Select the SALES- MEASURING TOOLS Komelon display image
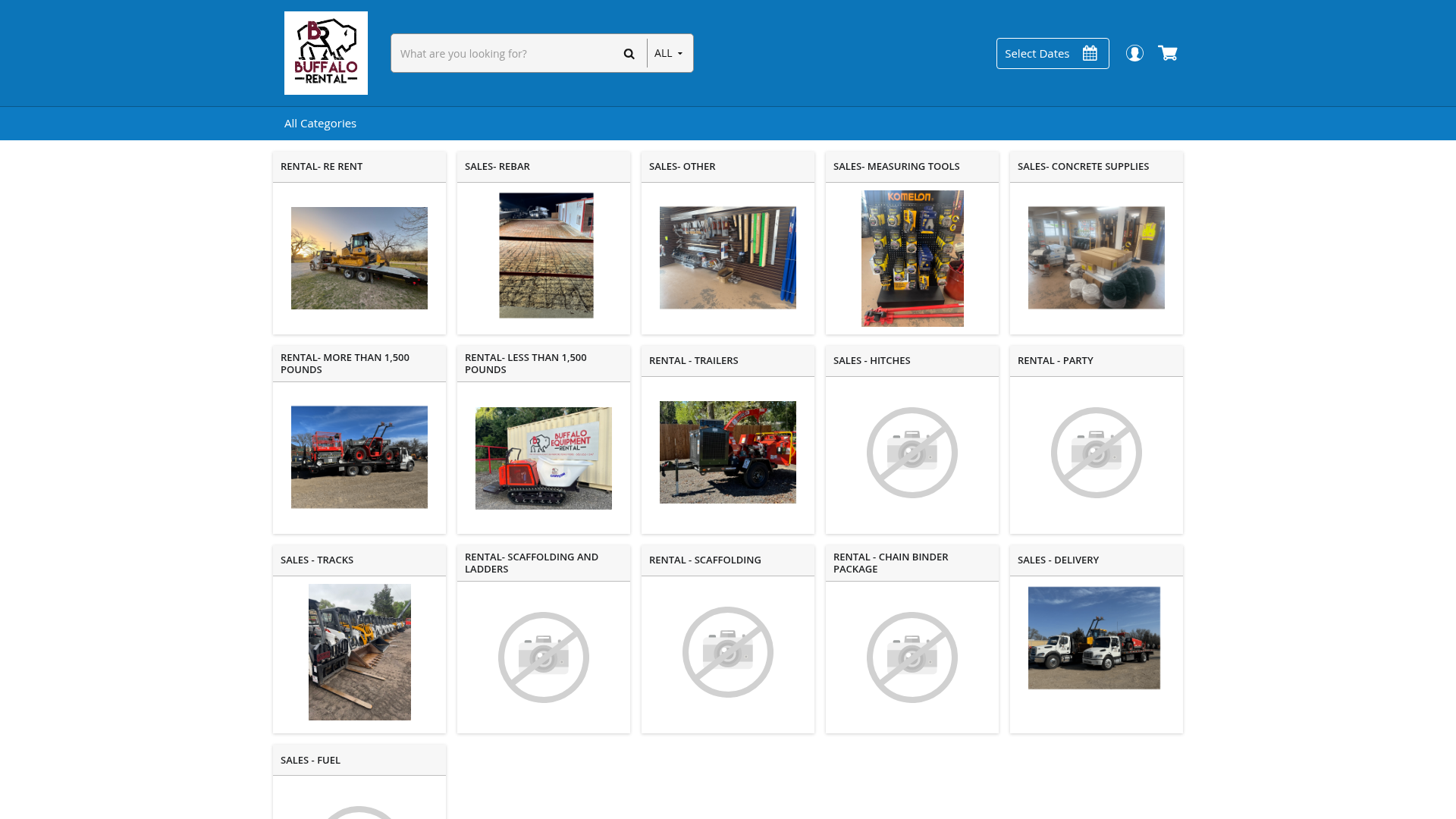Viewport: 1456px width, 819px height. point(912,258)
